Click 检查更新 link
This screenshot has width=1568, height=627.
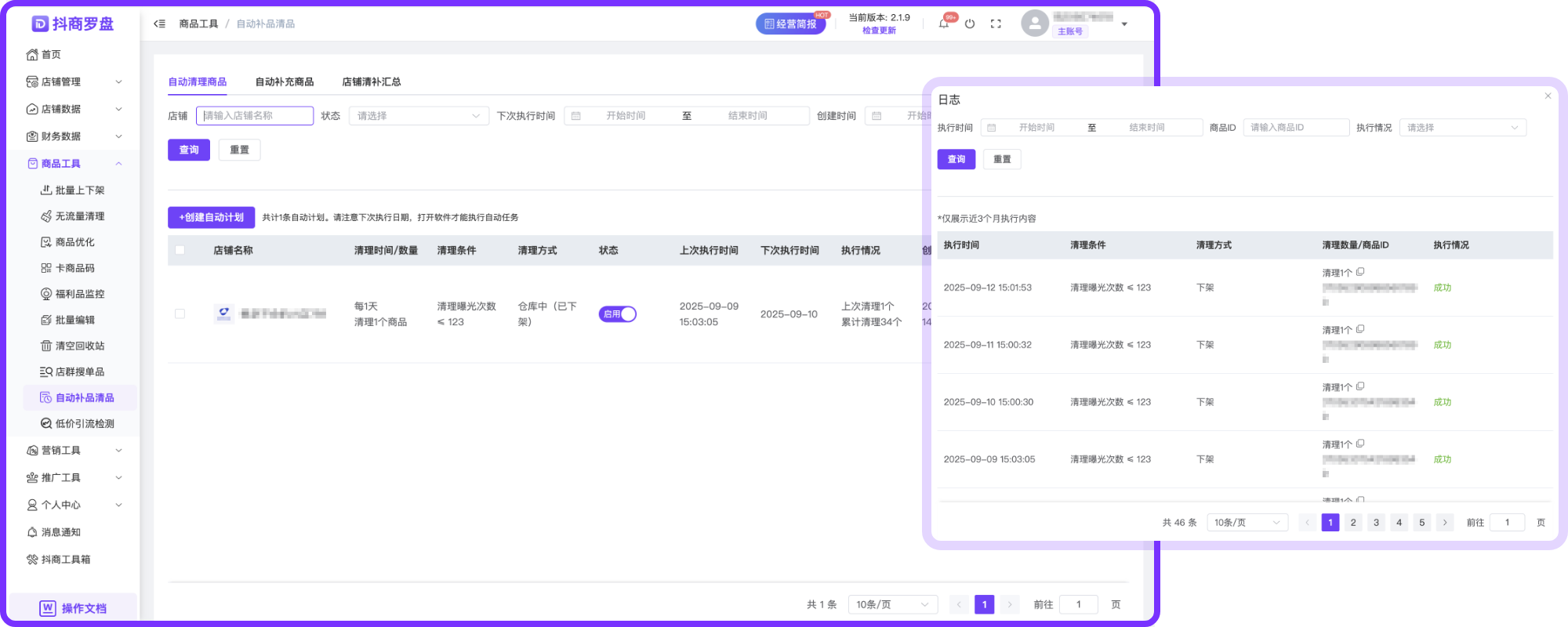pyautogui.click(x=879, y=31)
